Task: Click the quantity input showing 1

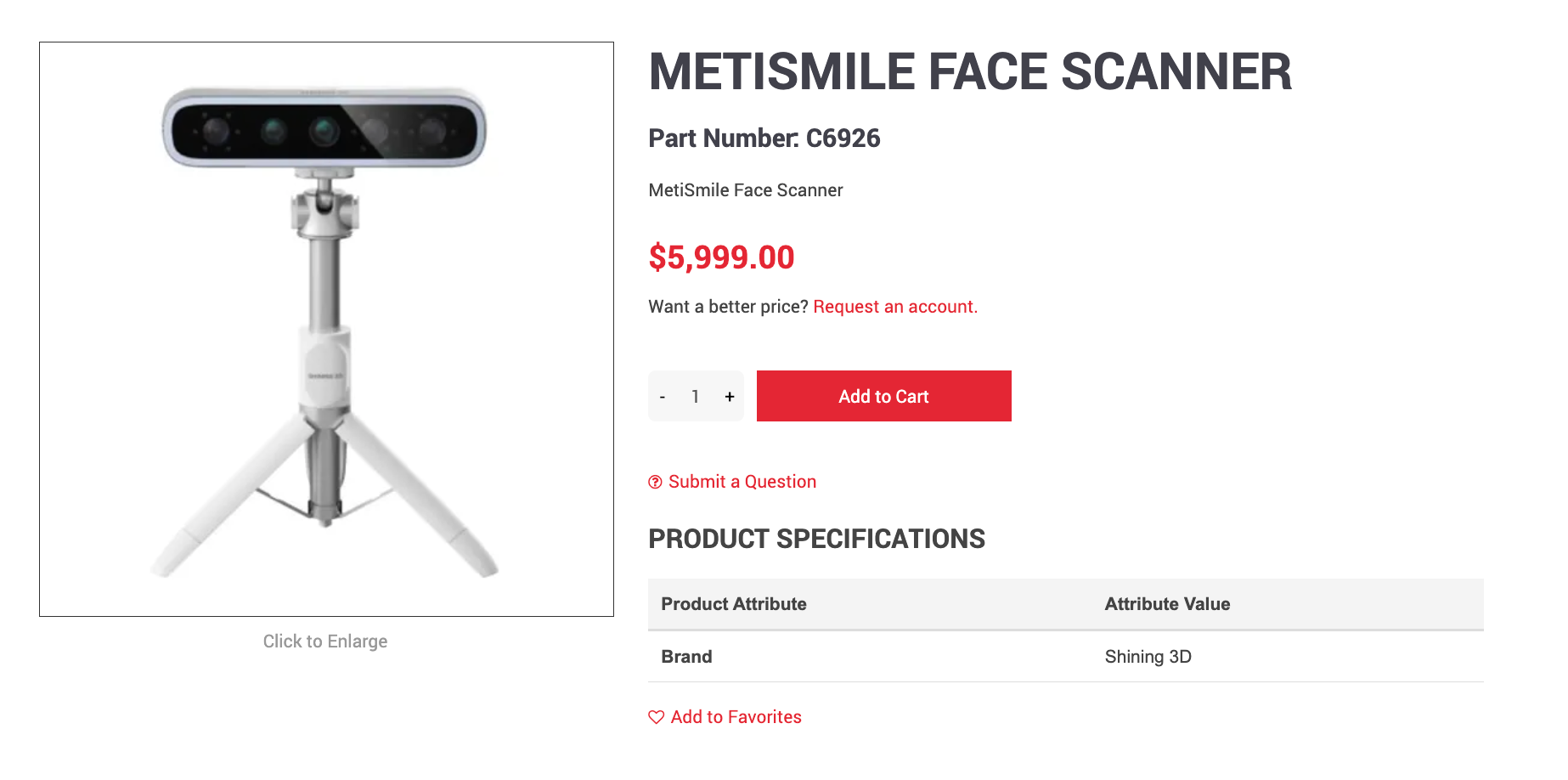Action: click(695, 396)
